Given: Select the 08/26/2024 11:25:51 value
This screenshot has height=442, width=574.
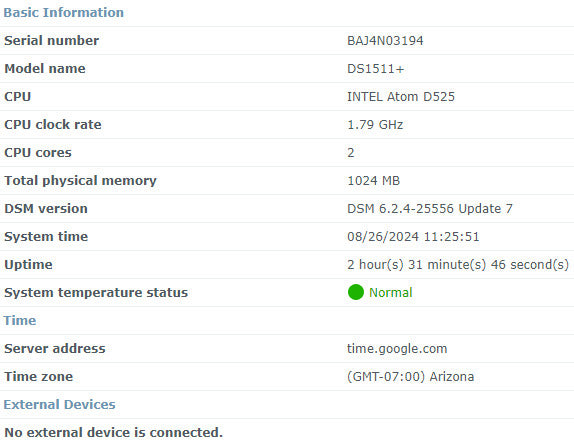Looking at the screenshot, I should tap(413, 237).
